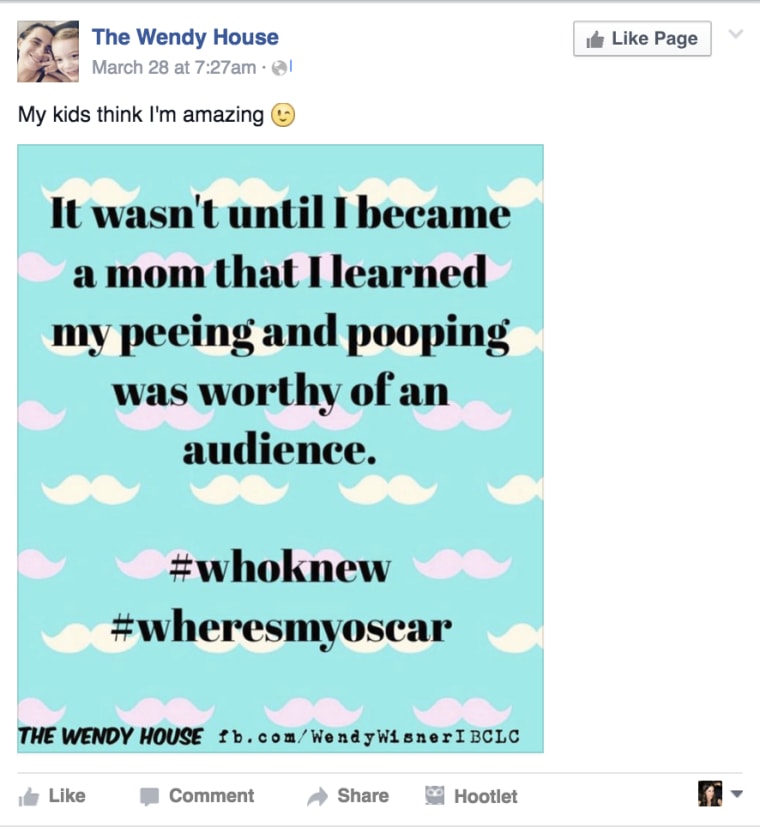Click the Comment speech bubble icon

pyautogui.click(x=149, y=796)
